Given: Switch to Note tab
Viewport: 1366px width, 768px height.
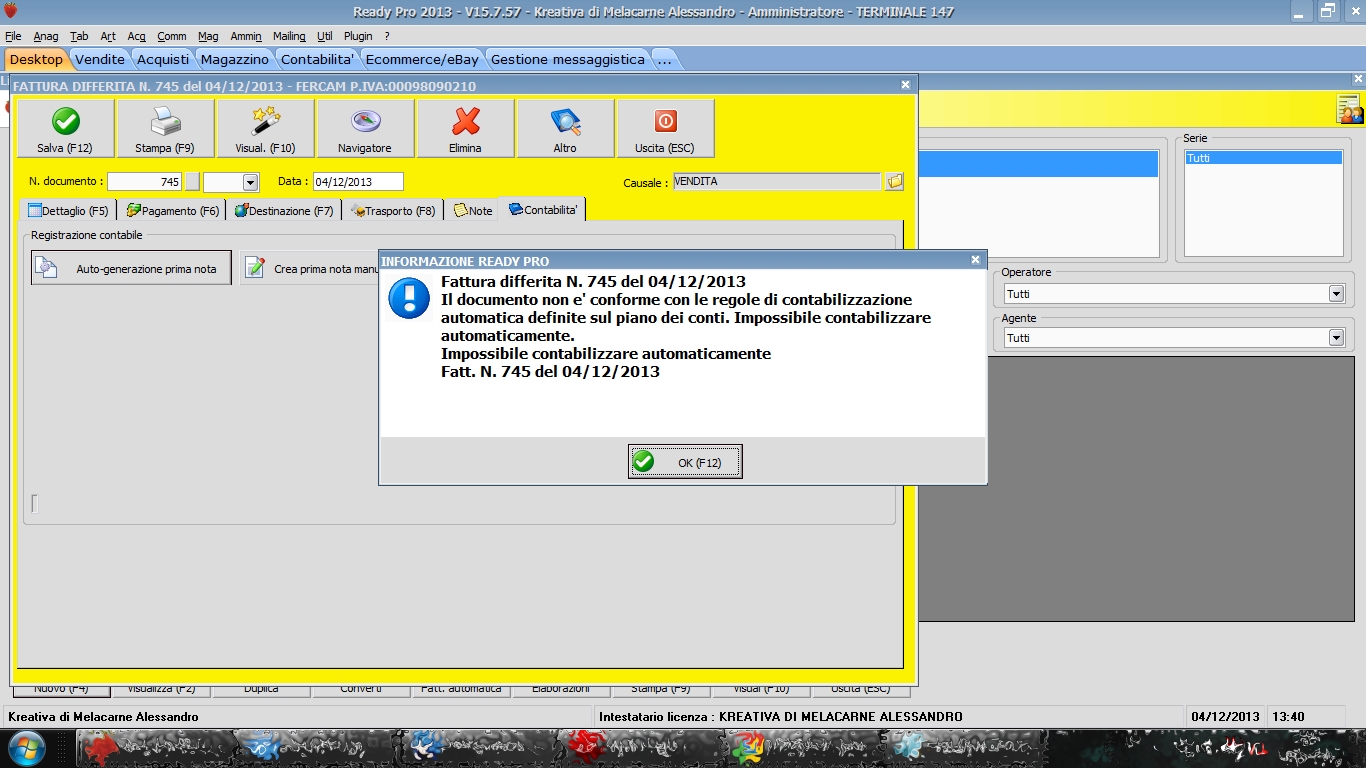Looking at the screenshot, I should (472, 211).
